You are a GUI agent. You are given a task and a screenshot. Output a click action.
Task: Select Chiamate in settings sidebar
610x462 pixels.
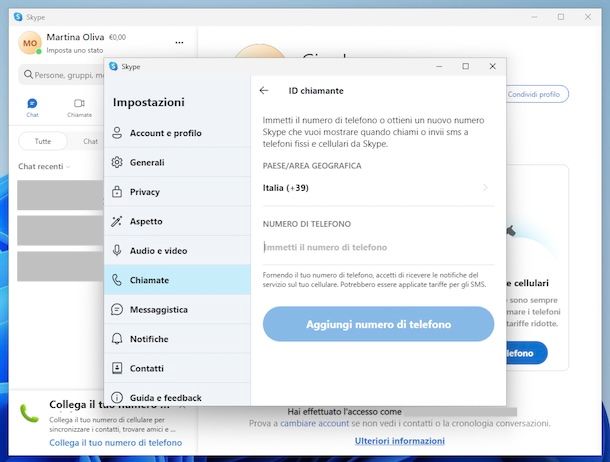click(177, 280)
